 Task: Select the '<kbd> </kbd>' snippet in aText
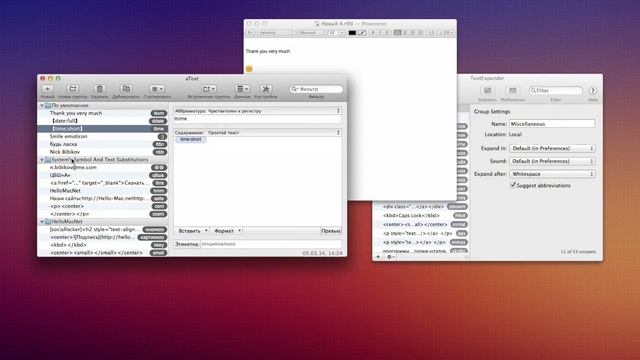[x=102, y=245]
